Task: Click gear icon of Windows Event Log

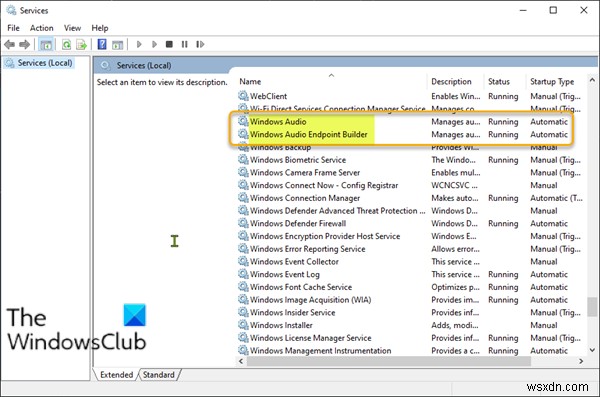Action: pyautogui.click(x=243, y=274)
